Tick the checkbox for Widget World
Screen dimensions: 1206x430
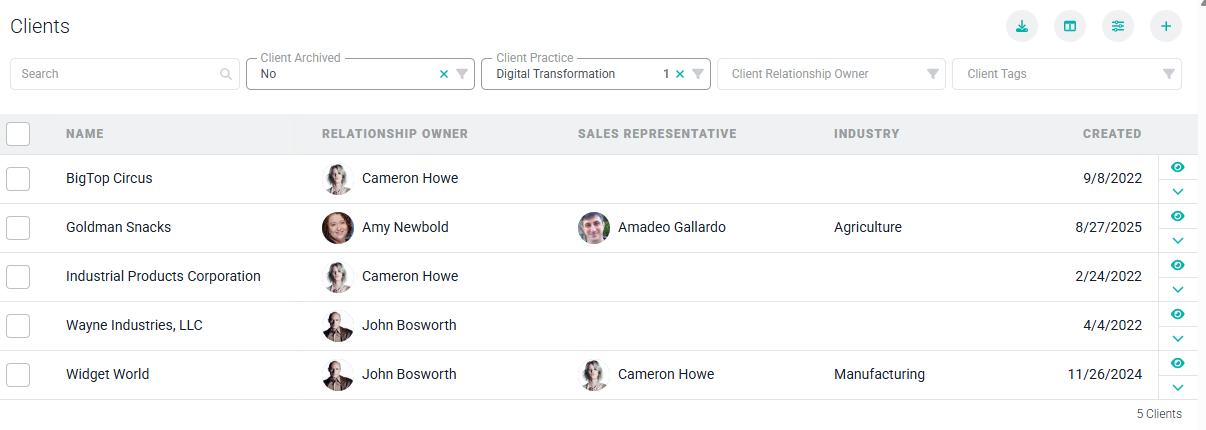18,375
